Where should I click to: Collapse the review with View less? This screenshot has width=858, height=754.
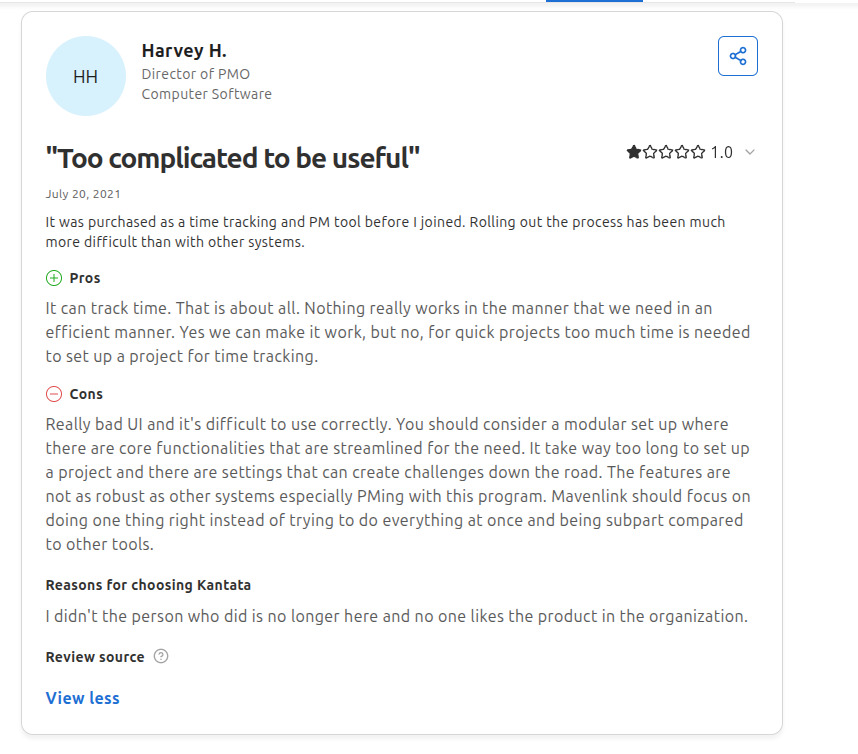point(82,698)
